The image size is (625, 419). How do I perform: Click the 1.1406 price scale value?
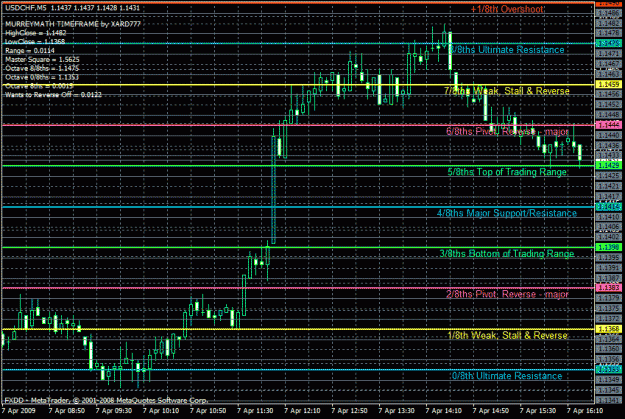(609, 227)
